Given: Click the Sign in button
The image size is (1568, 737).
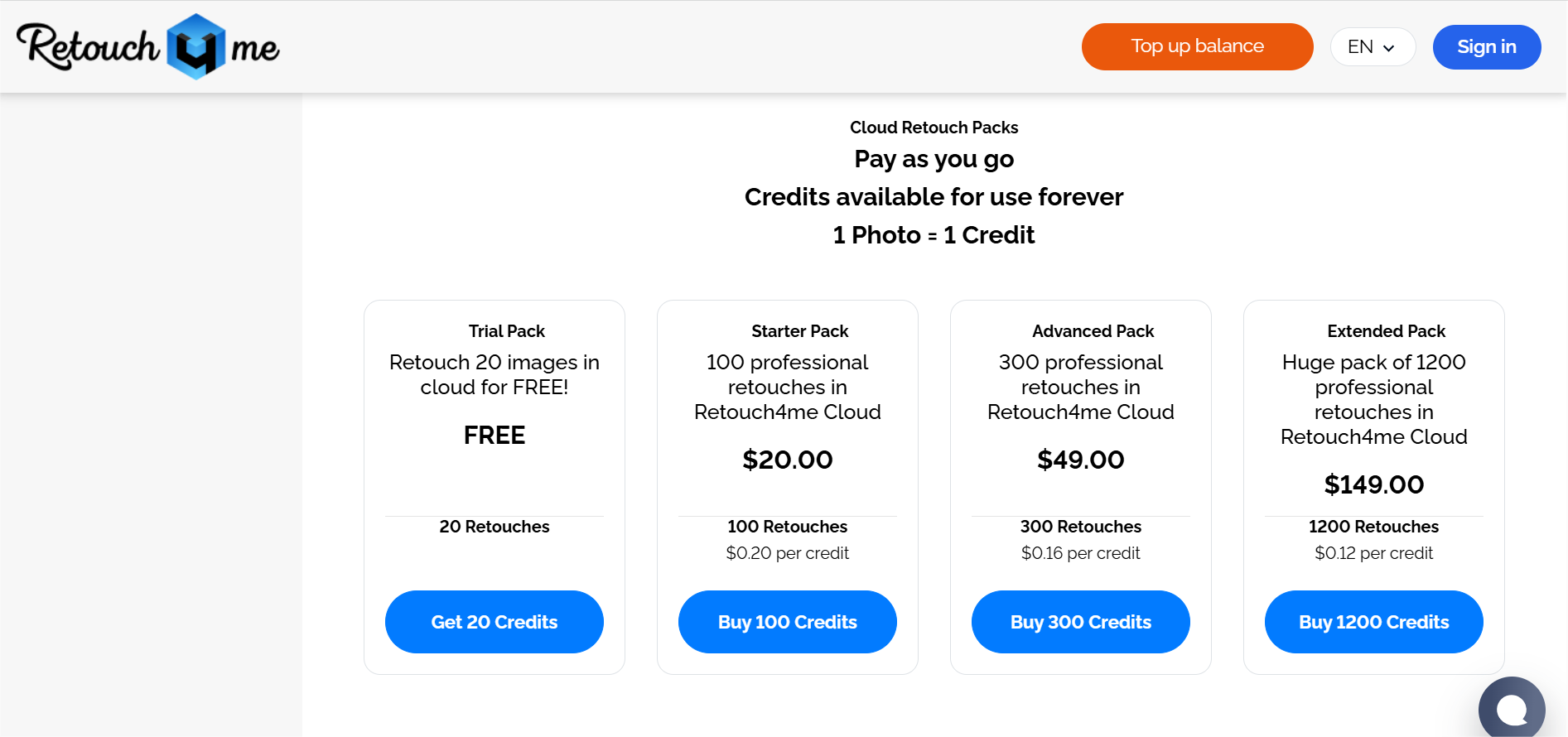Looking at the screenshot, I should point(1486,47).
